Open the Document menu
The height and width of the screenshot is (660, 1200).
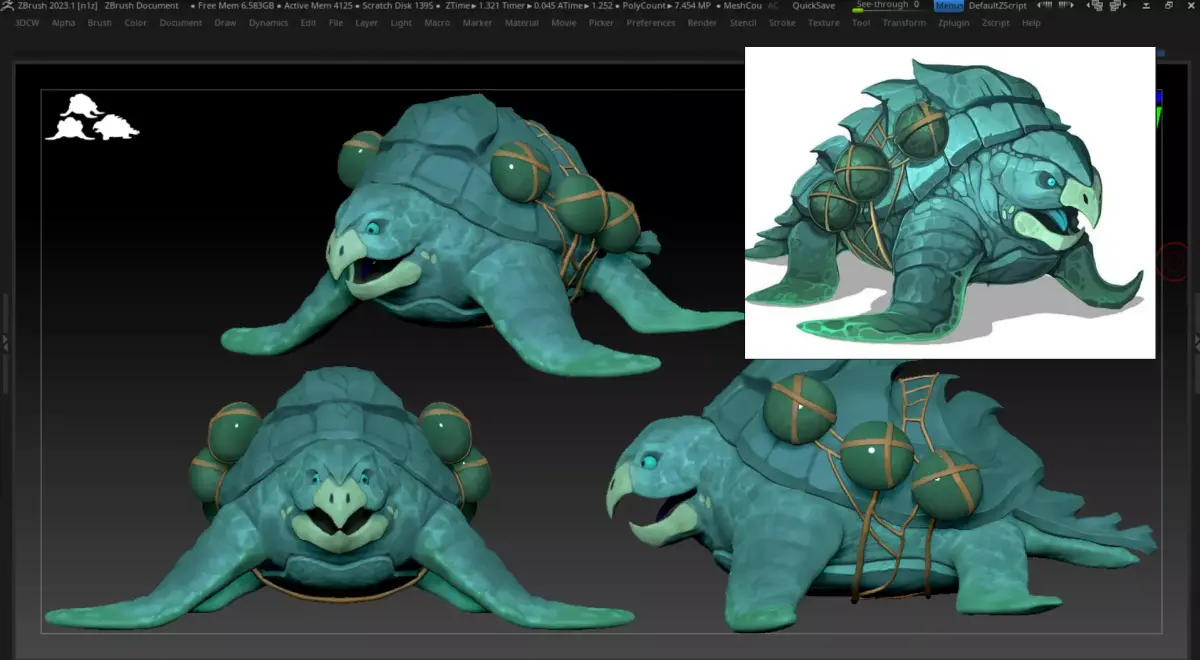[x=180, y=23]
